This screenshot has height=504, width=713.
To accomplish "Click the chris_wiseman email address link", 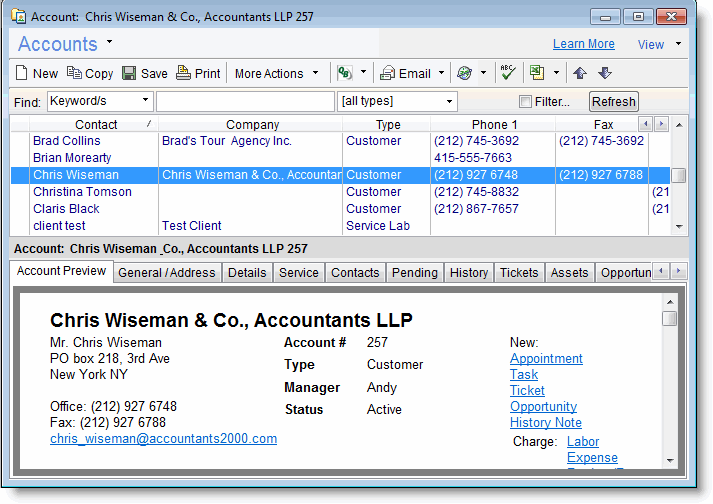I will [x=163, y=439].
